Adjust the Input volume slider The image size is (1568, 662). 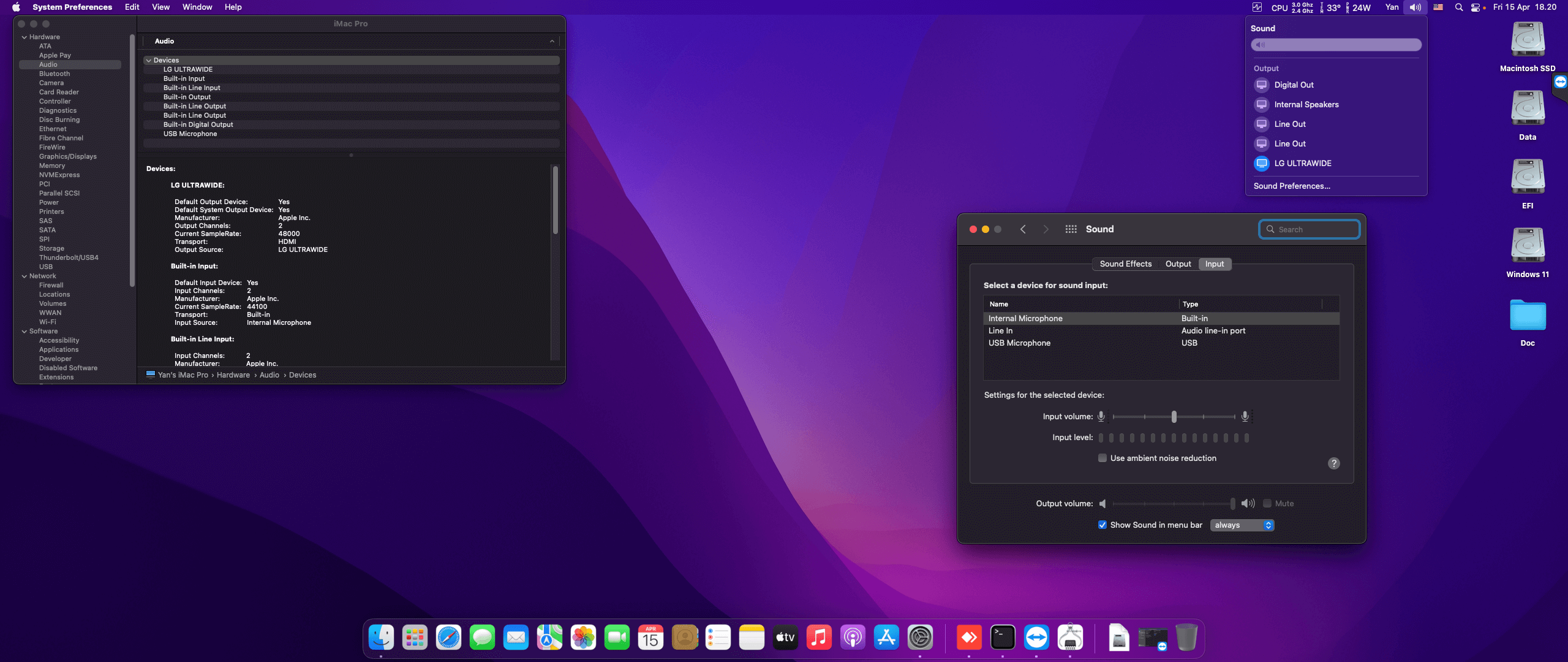coord(1174,417)
